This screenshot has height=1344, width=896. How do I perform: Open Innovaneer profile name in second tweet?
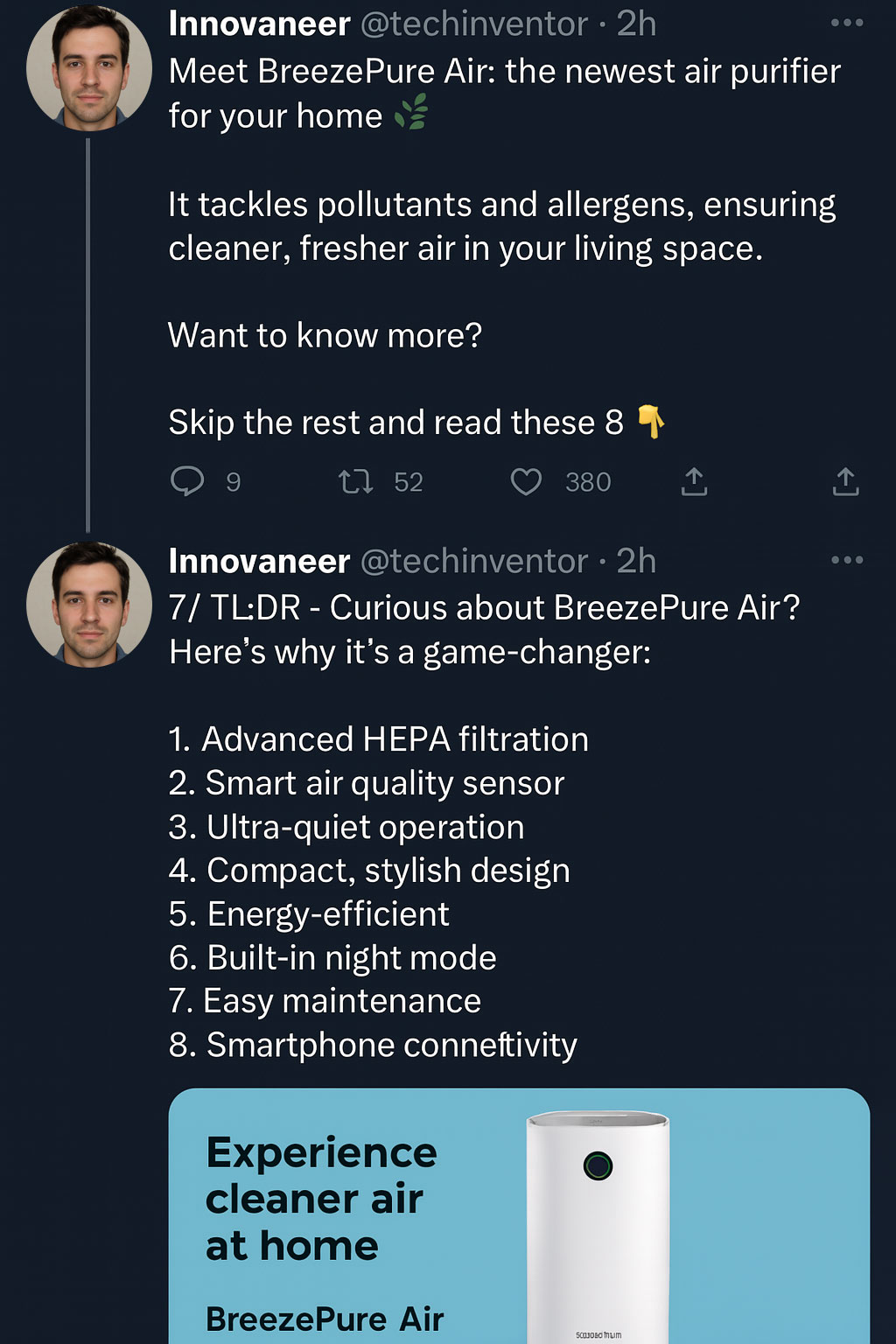click(x=259, y=561)
